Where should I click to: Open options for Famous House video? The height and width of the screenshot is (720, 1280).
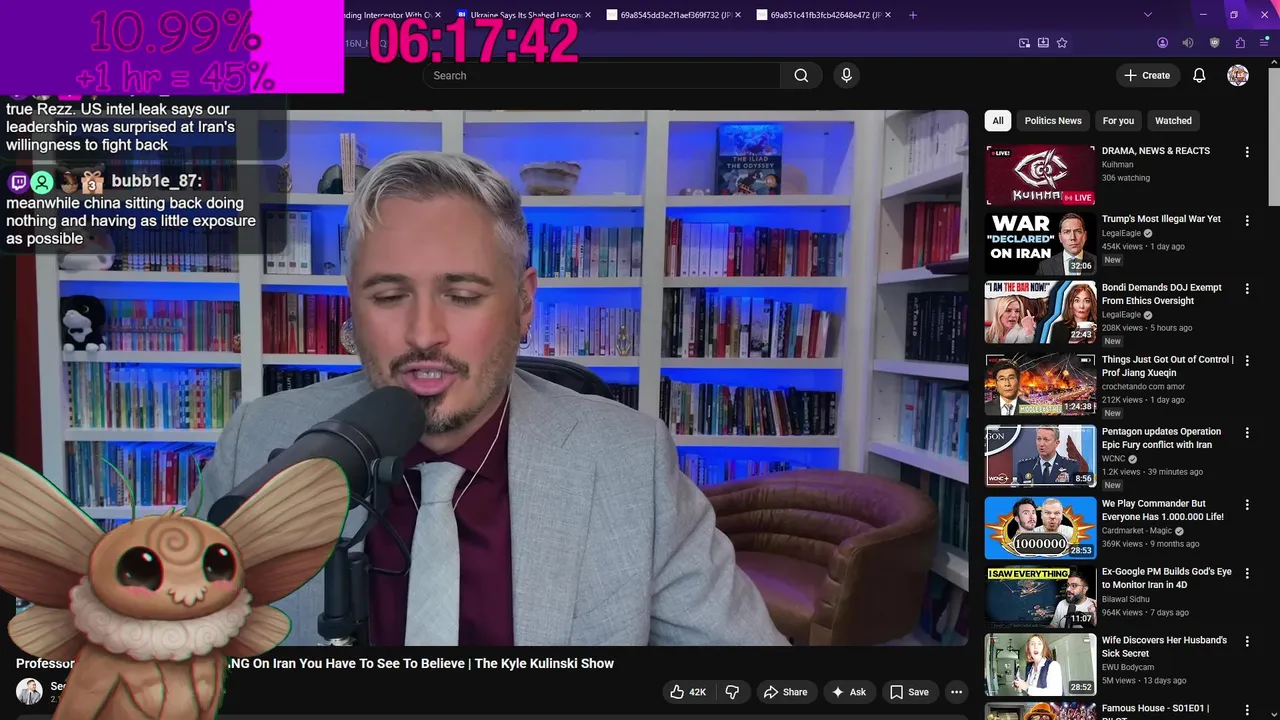pos(1247,708)
